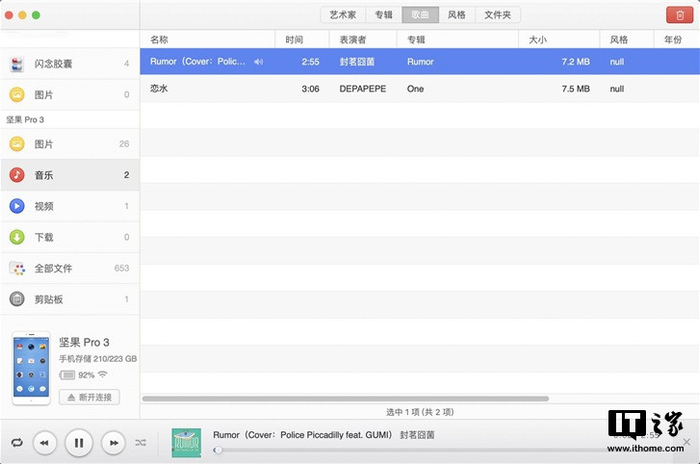This screenshot has width=700, height=464.
Task: Switch to the 艺术家 tab
Action: tap(344, 15)
